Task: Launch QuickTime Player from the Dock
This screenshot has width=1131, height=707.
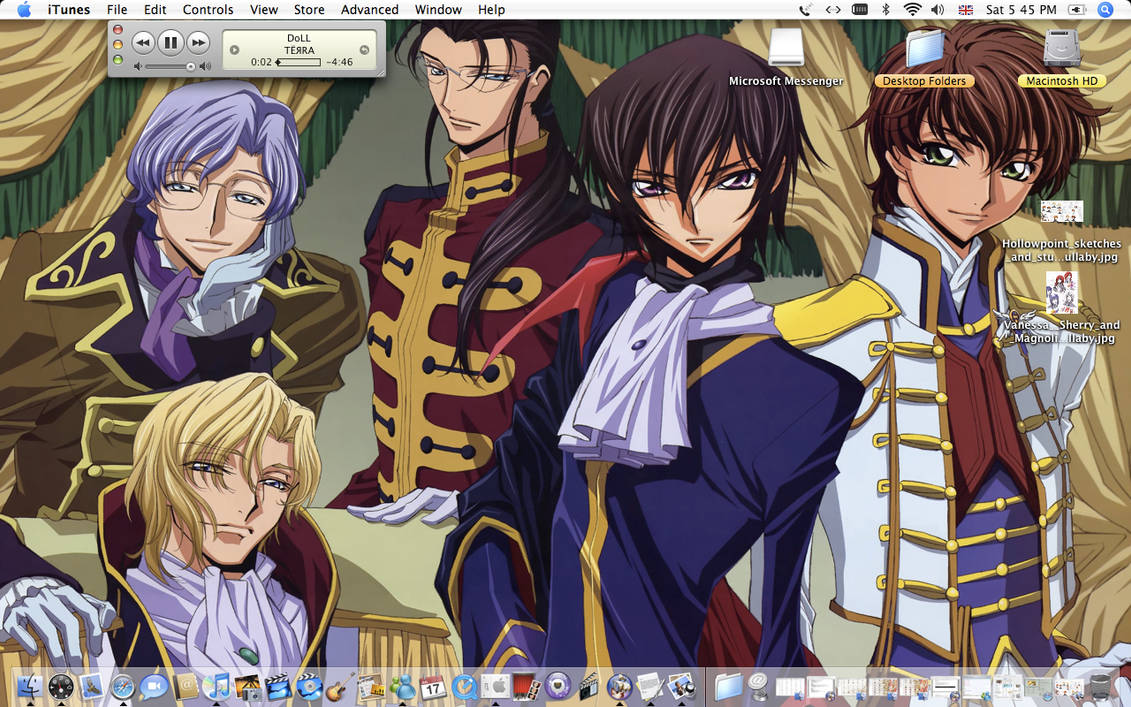Action: pos(465,685)
